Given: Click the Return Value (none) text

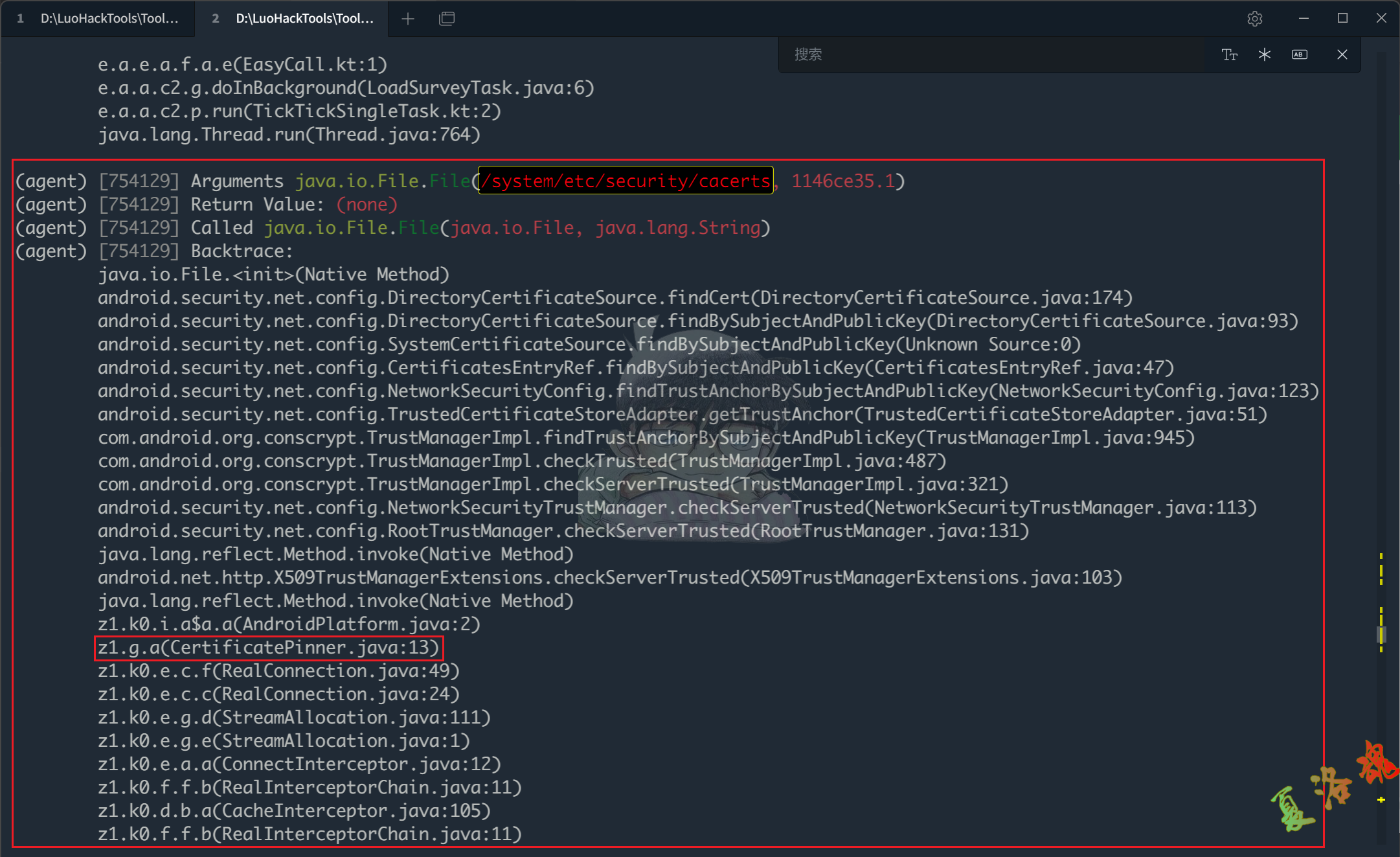Looking at the screenshot, I should pos(367,205).
